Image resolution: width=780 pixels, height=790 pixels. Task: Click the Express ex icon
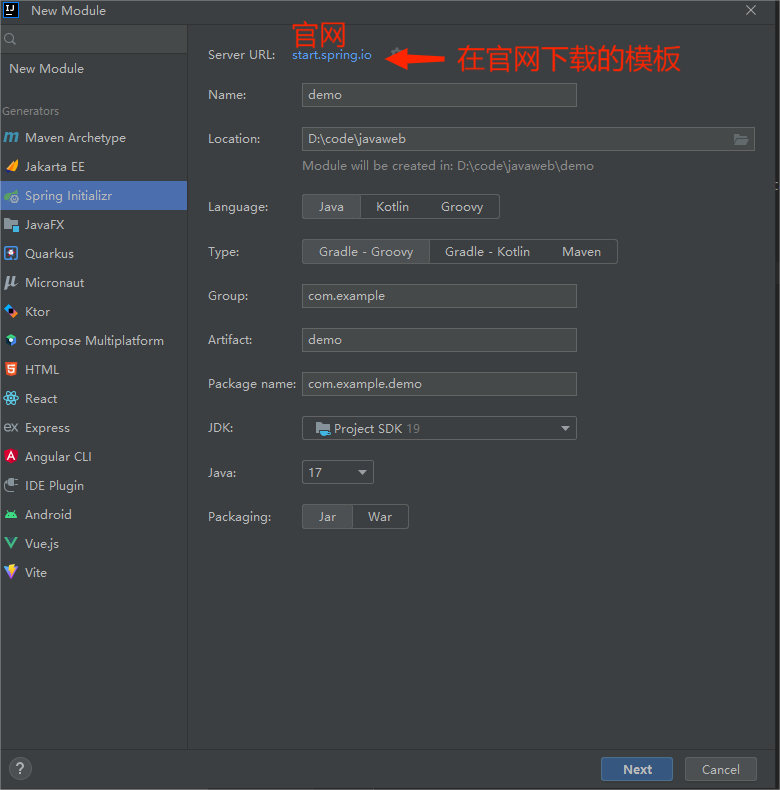(x=11, y=427)
